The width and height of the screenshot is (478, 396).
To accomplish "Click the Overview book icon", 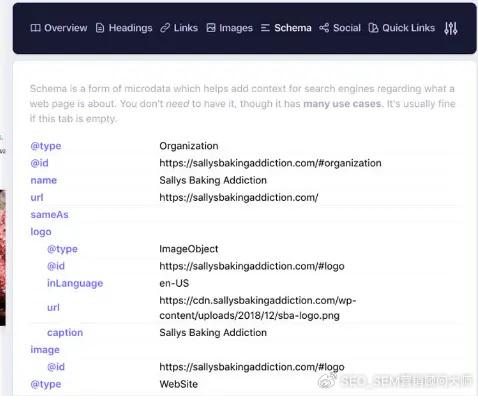I will click(x=35, y=28).
